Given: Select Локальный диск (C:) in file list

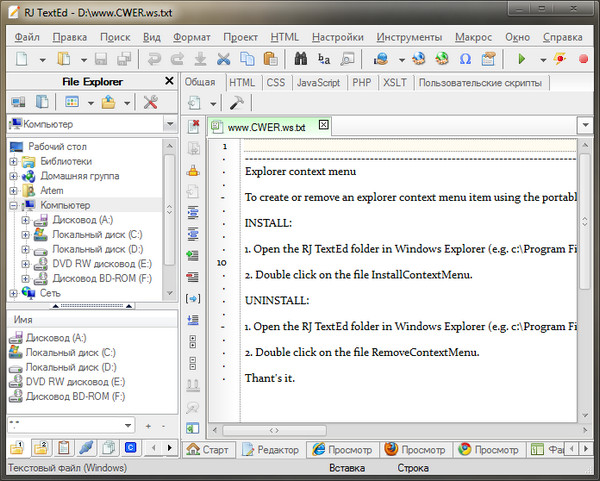Looking at the screenshot, I should pyautogui.click(x=70, y=352).
